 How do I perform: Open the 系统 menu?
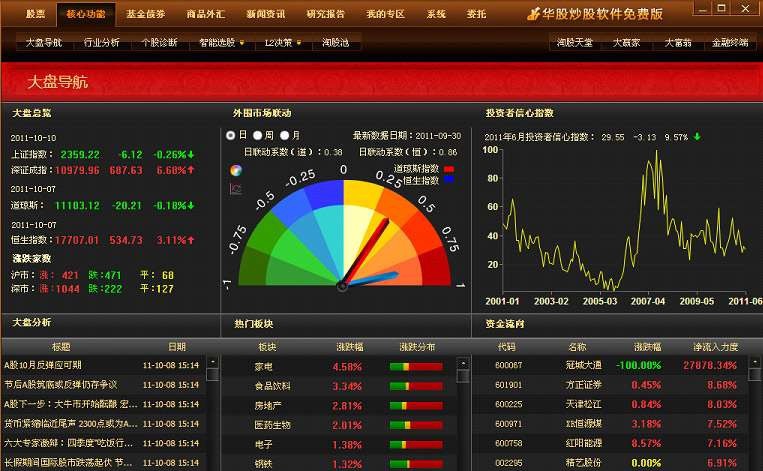coord(436,14)
